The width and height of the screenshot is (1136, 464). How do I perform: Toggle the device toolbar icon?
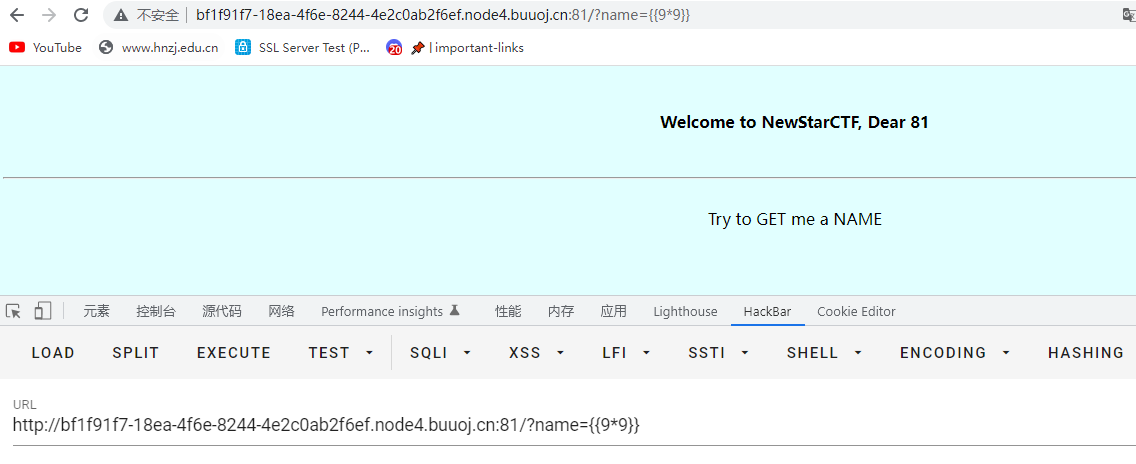[x=42, y=311]
